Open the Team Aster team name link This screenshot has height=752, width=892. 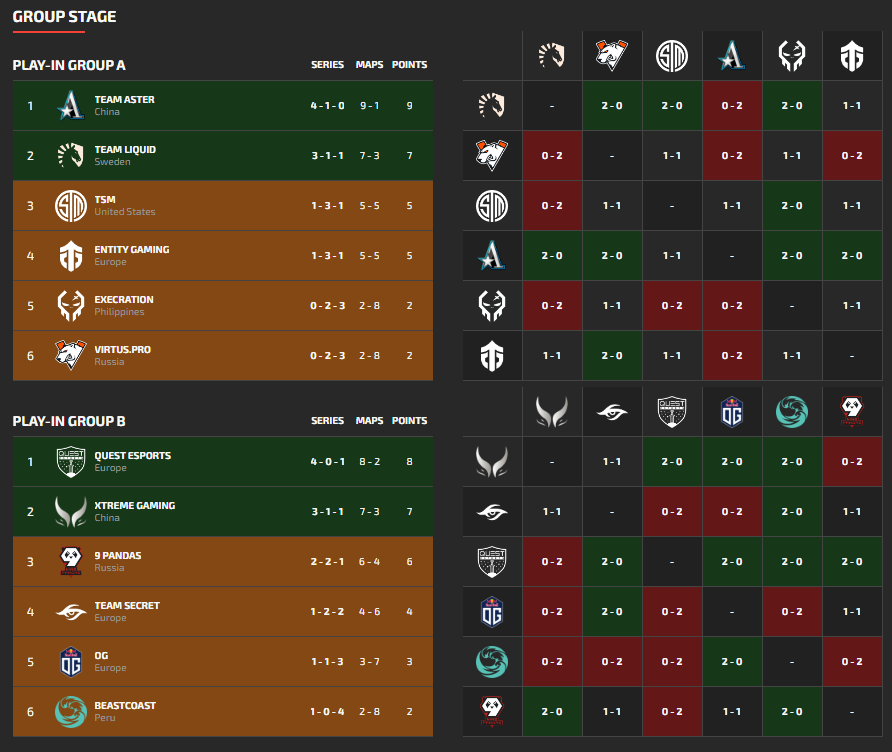point(124,100)
